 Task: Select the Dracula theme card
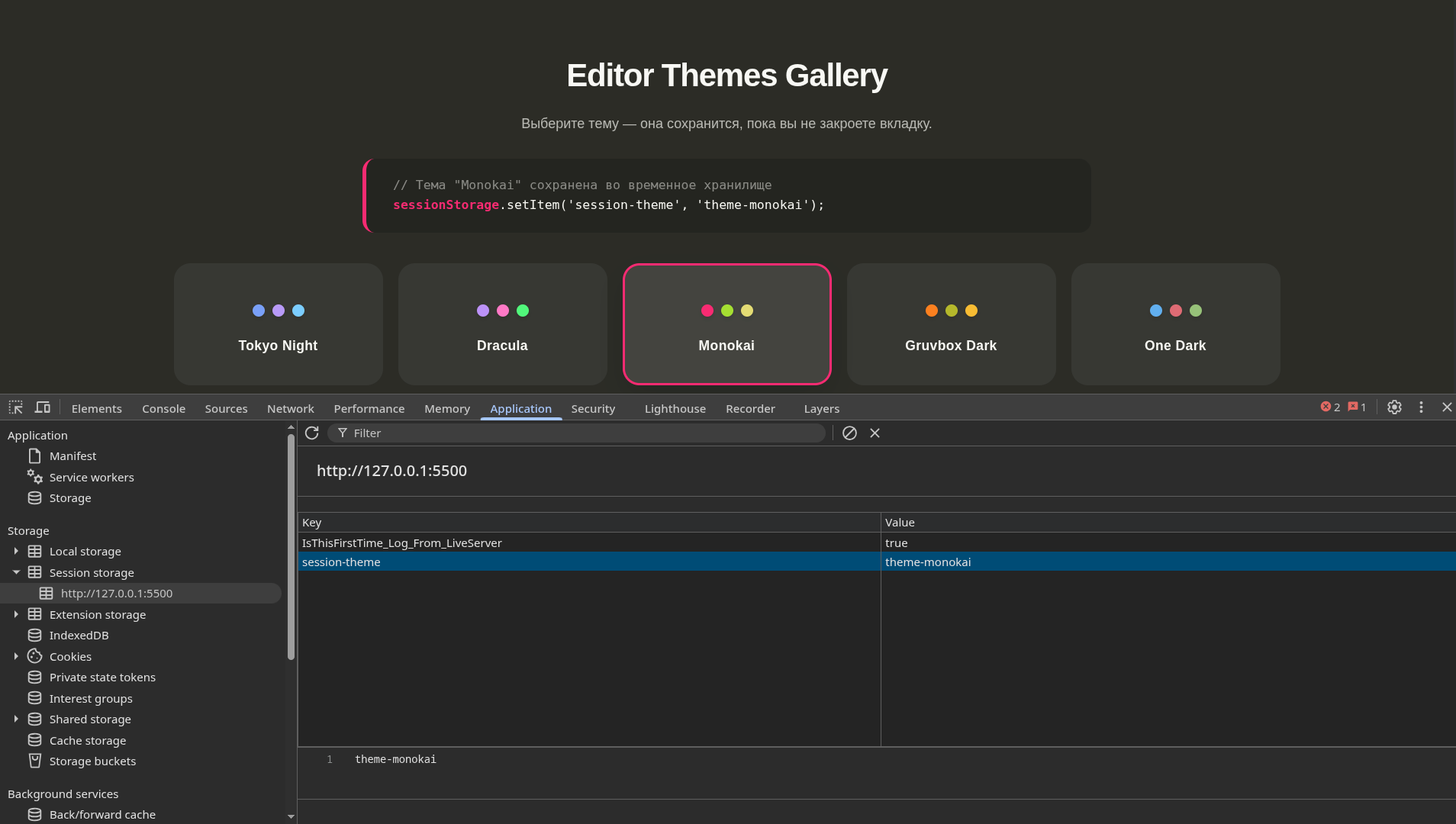click(x=502, y=323)
